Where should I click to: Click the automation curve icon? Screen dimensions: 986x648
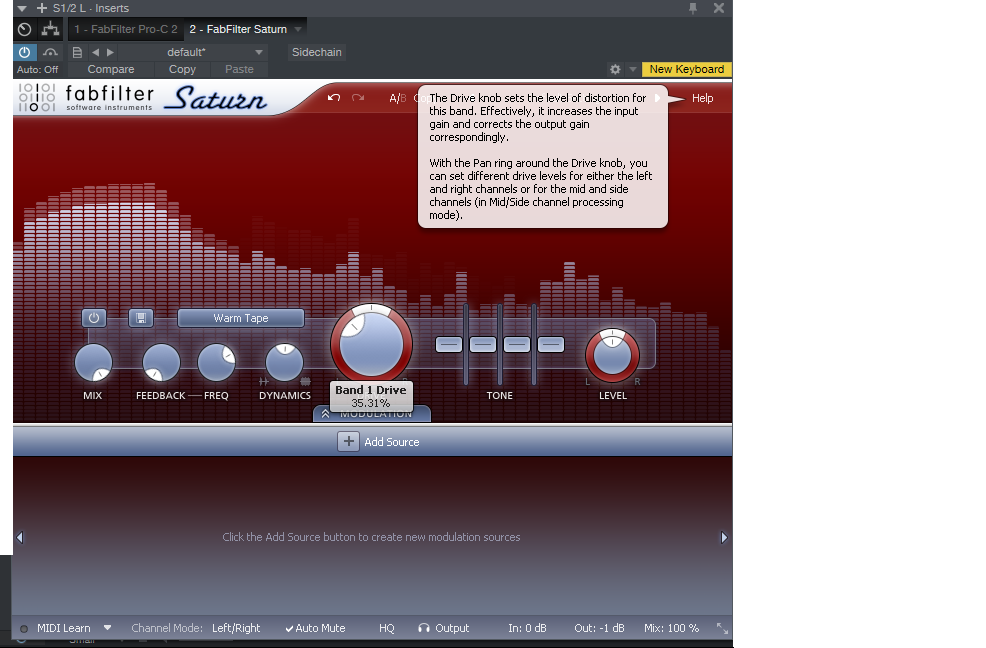[x=50, y=52]
